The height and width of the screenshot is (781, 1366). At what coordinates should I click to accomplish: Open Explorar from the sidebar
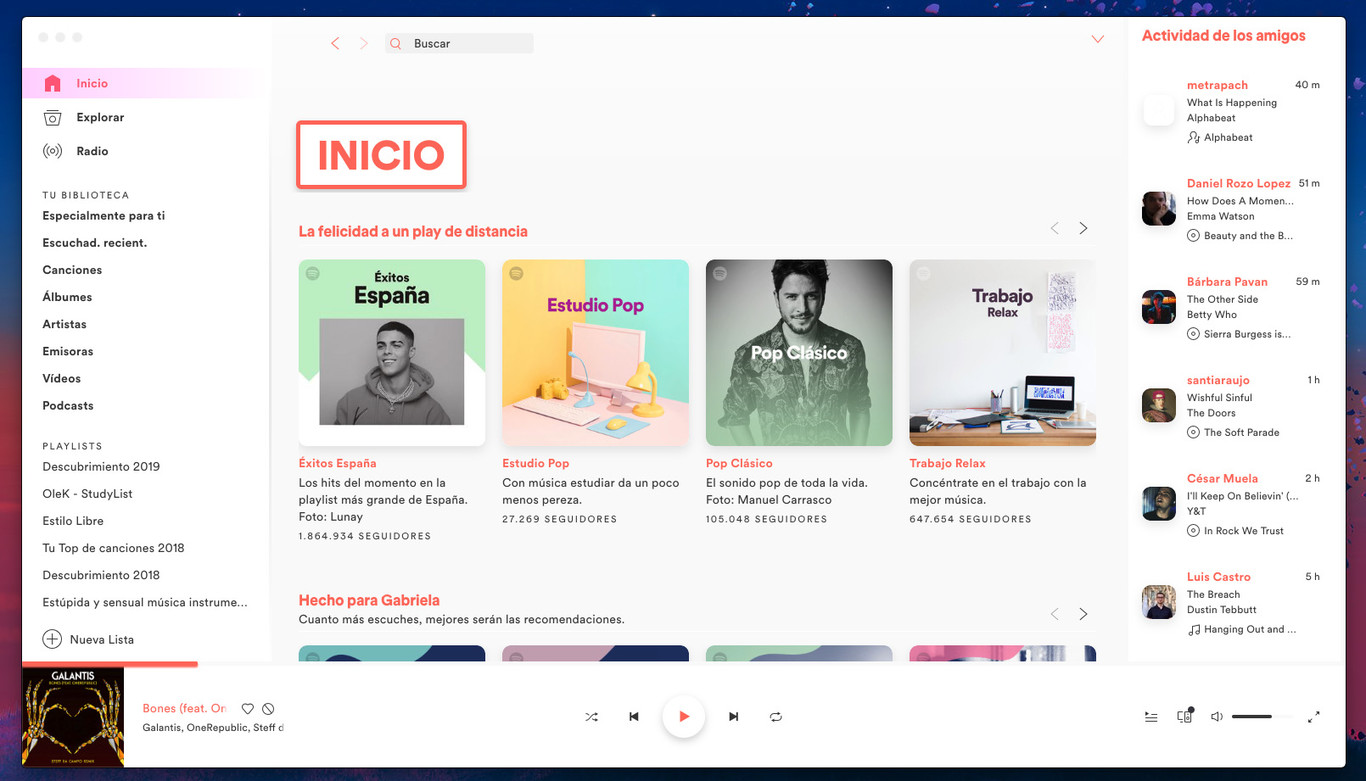[x=100, y=117]
